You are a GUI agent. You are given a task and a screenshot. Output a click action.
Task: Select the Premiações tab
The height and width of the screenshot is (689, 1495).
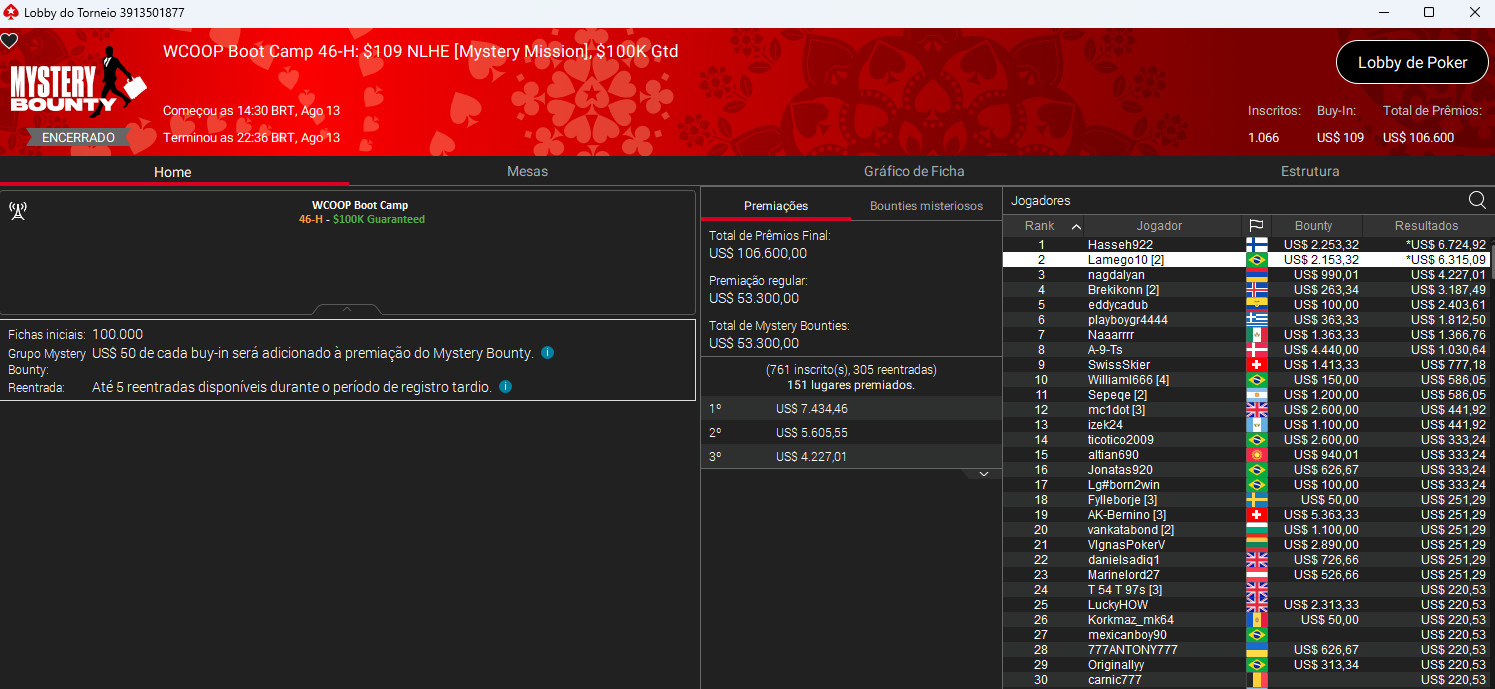pyautogui.click(x=776, y=206)
